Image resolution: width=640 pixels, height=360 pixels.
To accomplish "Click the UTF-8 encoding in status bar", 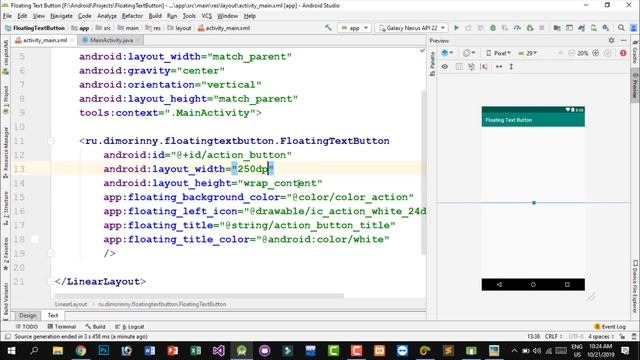I will 576,337.
